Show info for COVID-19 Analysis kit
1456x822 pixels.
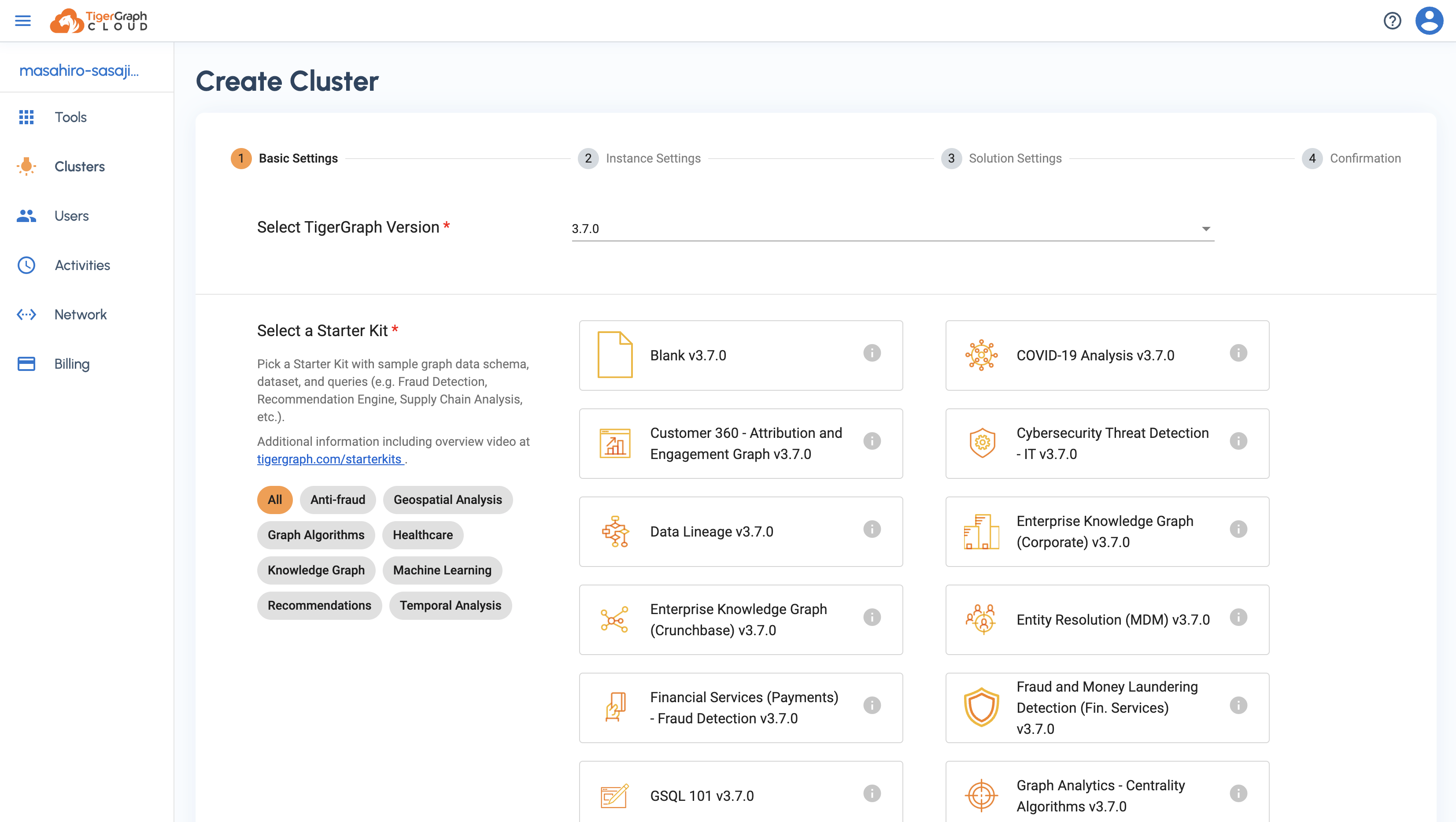(1238, 353)
